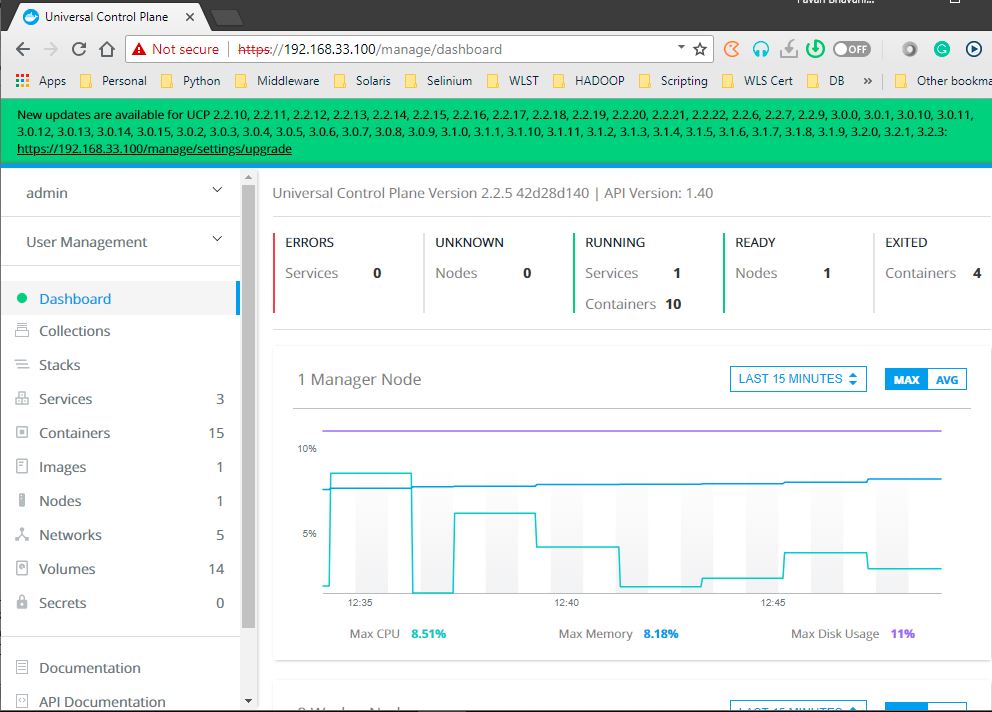992x712 pixels.
Task: Open the Secrets padlock icon
Action: (x=20, y=603)
